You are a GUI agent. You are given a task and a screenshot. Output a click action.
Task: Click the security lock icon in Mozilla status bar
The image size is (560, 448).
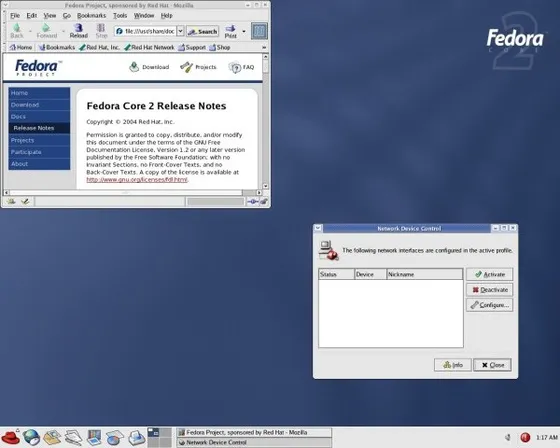pyautogui.click(x=264, y=202)
